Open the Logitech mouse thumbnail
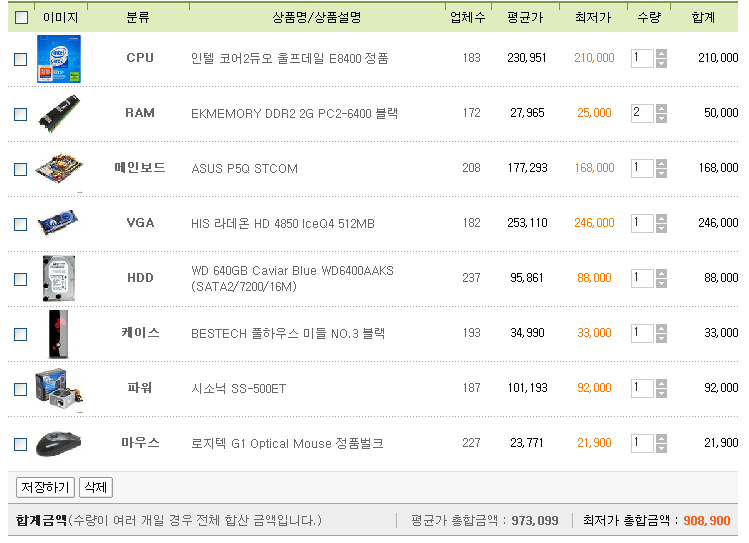Screen dimensions: 749x543 coord(59,444)
